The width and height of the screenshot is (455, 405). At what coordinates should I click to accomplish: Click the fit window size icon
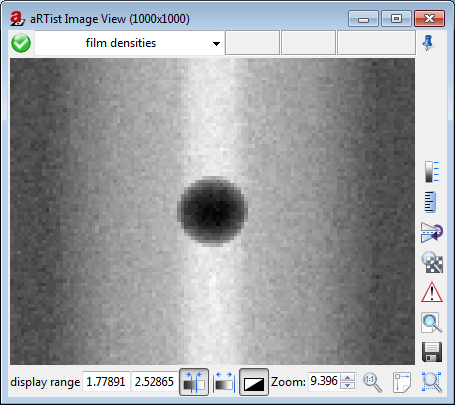[402, 382]
